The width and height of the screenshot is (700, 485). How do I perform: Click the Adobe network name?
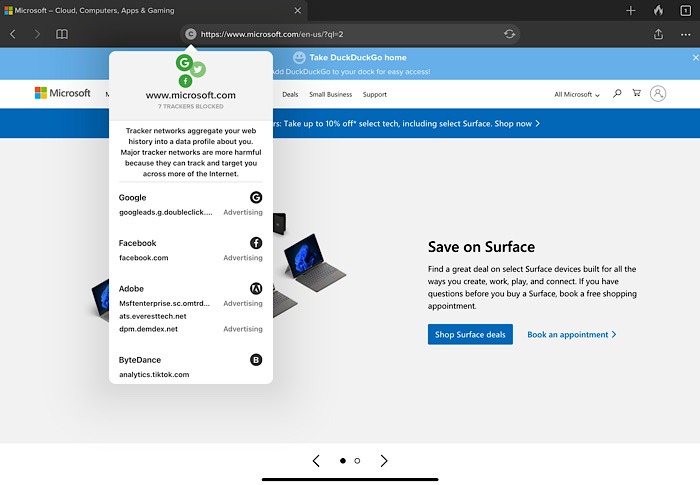click(x=131, y=288)
